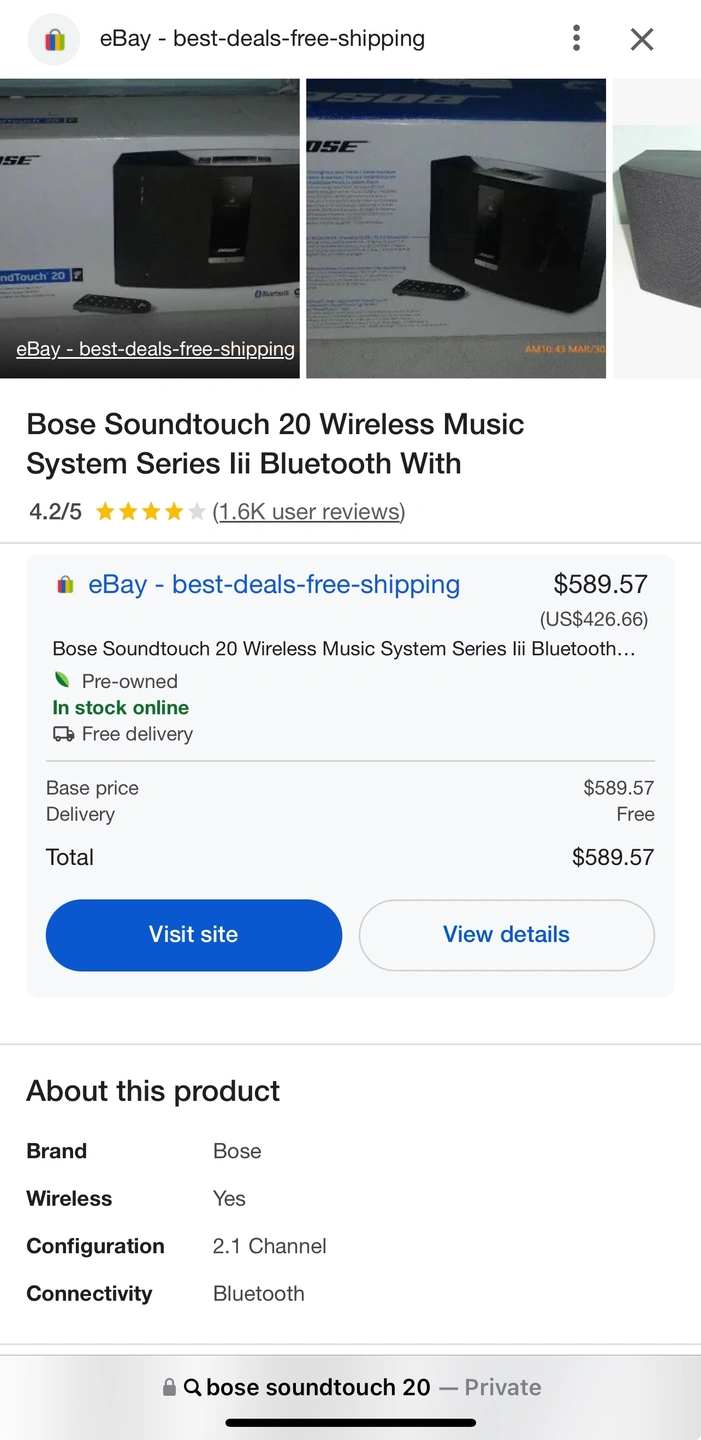701x1440 pixels.
Task: Close the product panel with the X
Action: click(642, 39)
